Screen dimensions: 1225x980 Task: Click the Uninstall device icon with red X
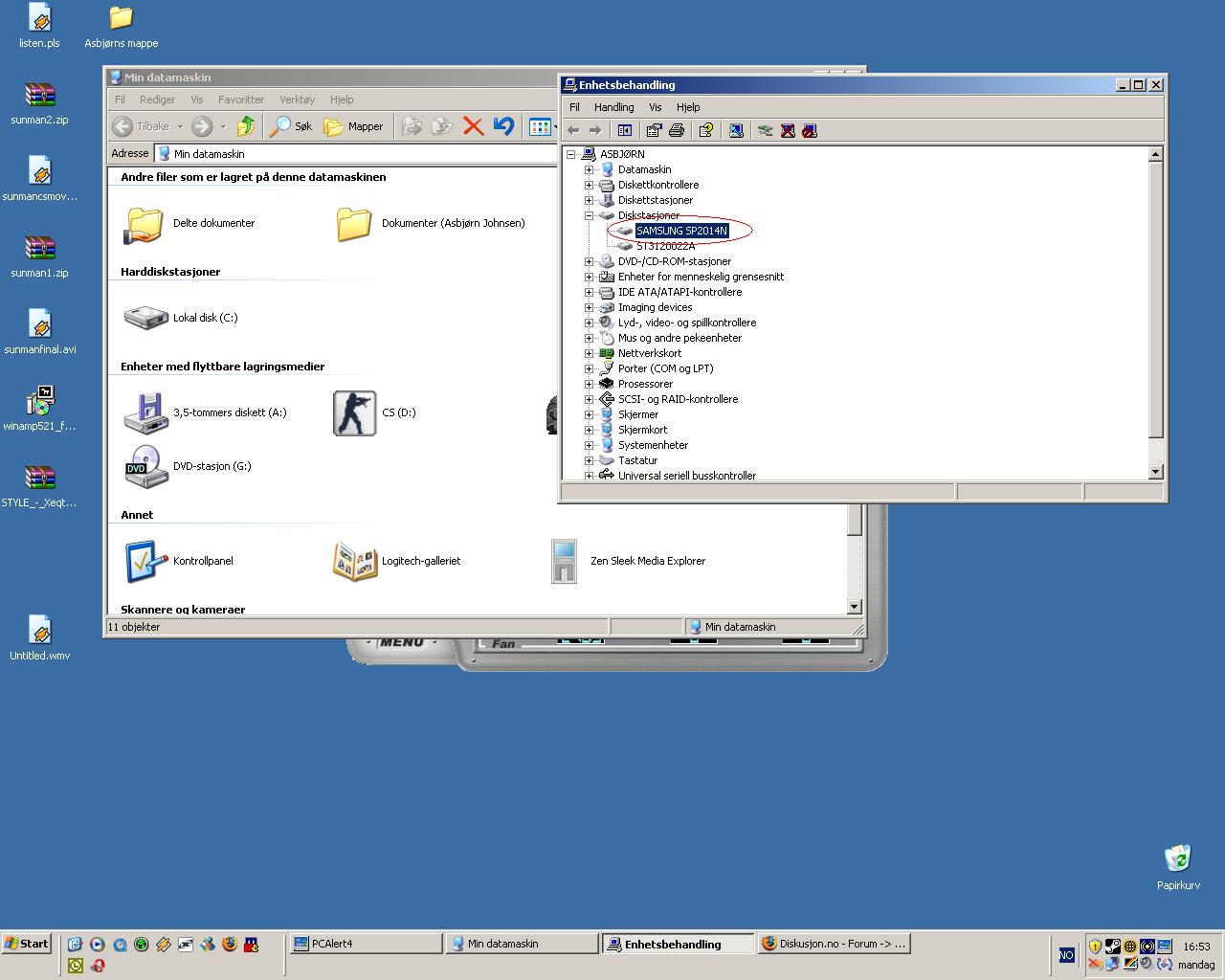coord(788,130)
